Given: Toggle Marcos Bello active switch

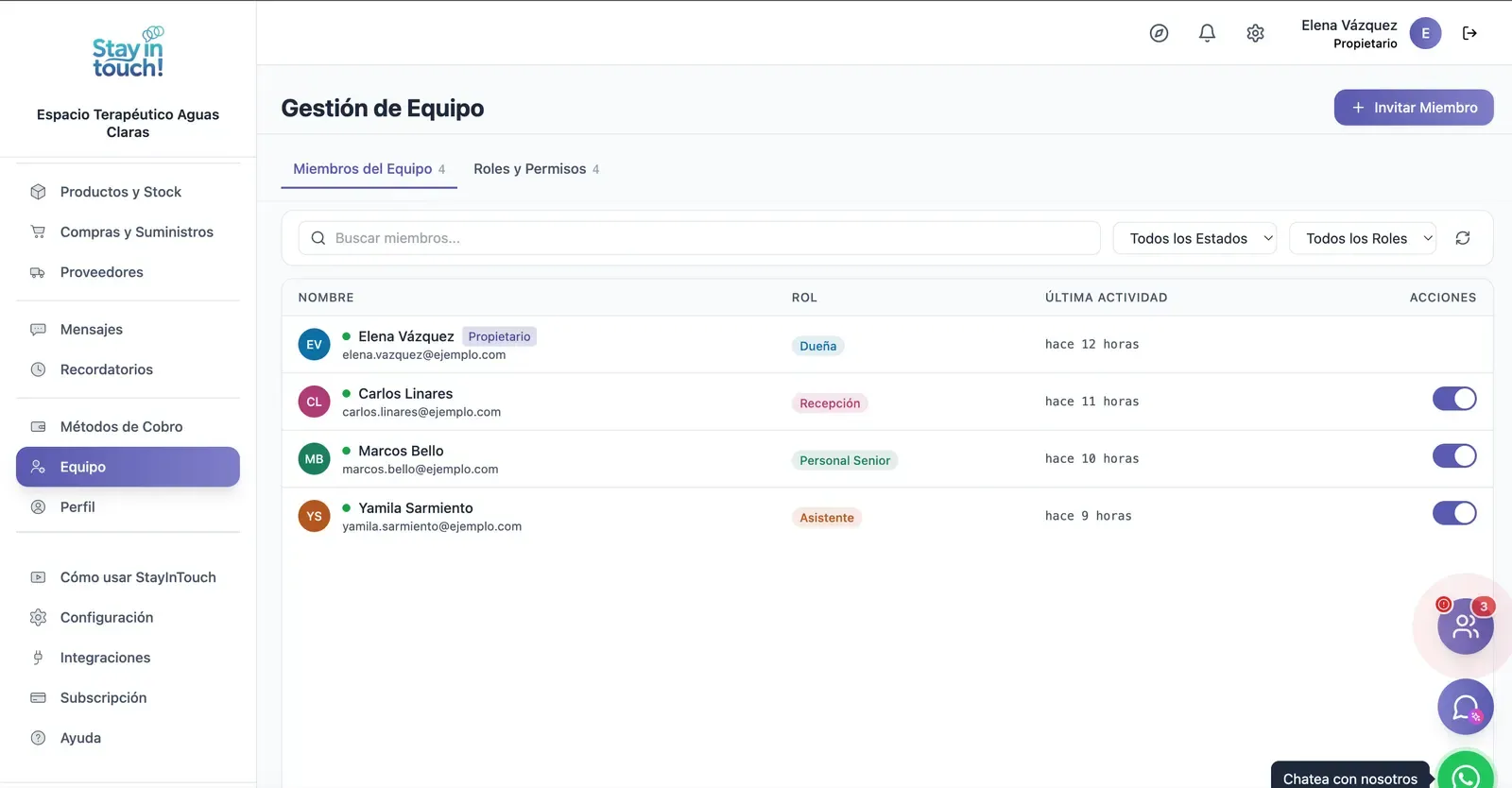Looking at the screenshot, I should point(1454,455).
